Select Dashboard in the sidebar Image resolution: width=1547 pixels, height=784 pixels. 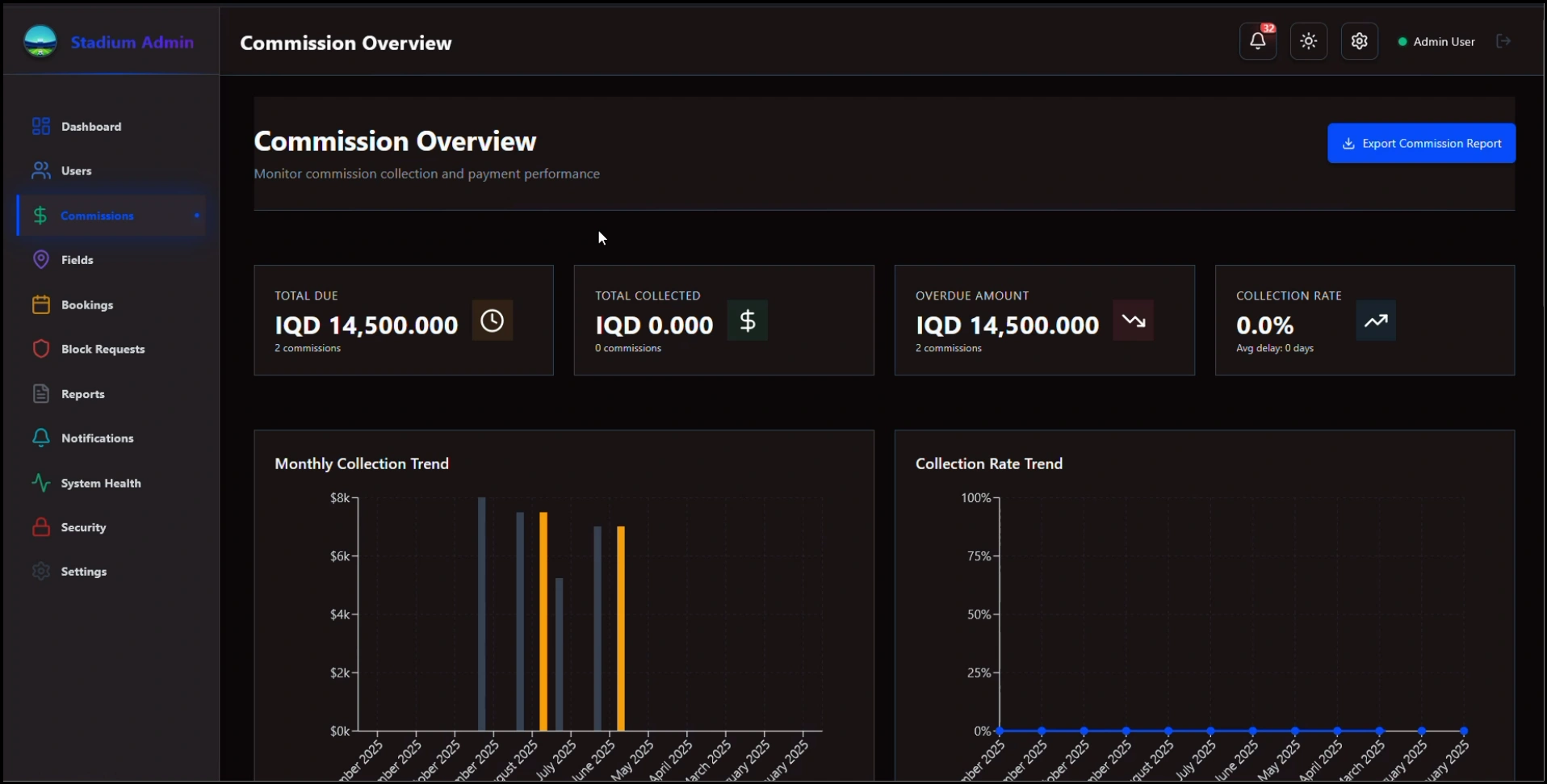click(91, 126)
